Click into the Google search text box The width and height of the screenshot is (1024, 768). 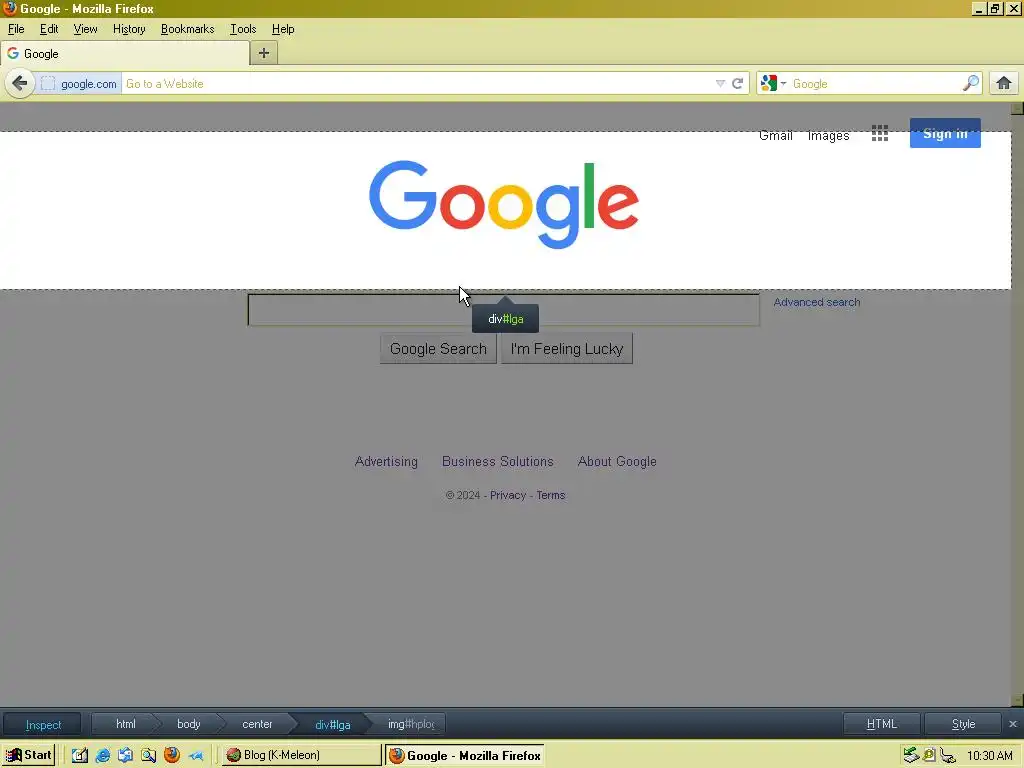(x=504, y=310)
